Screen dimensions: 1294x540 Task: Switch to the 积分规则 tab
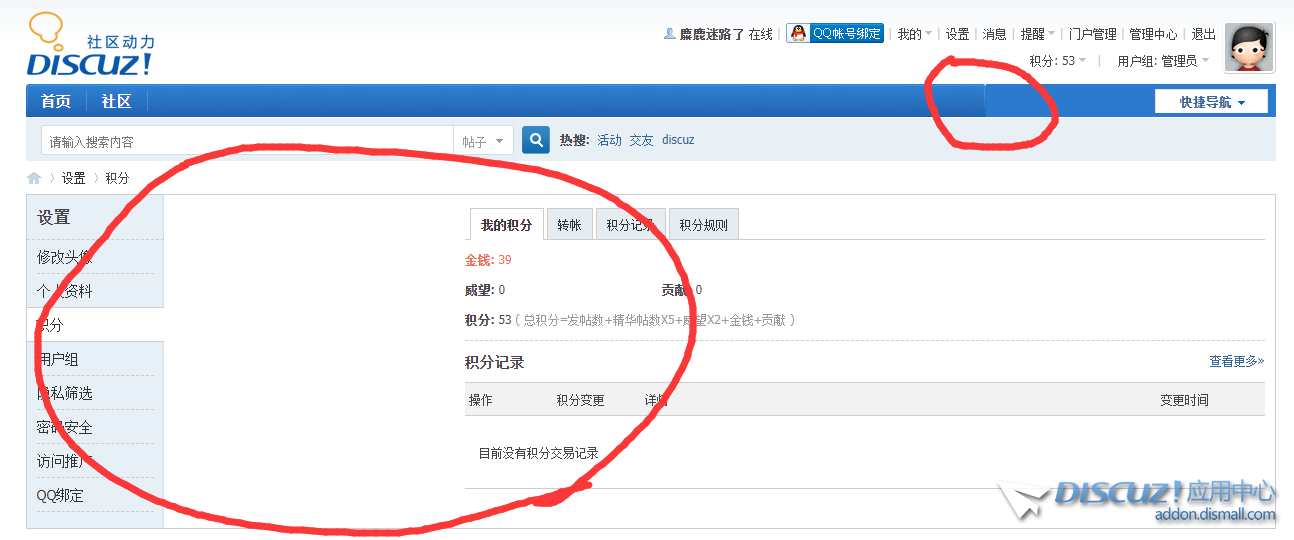tap(703, 225)
